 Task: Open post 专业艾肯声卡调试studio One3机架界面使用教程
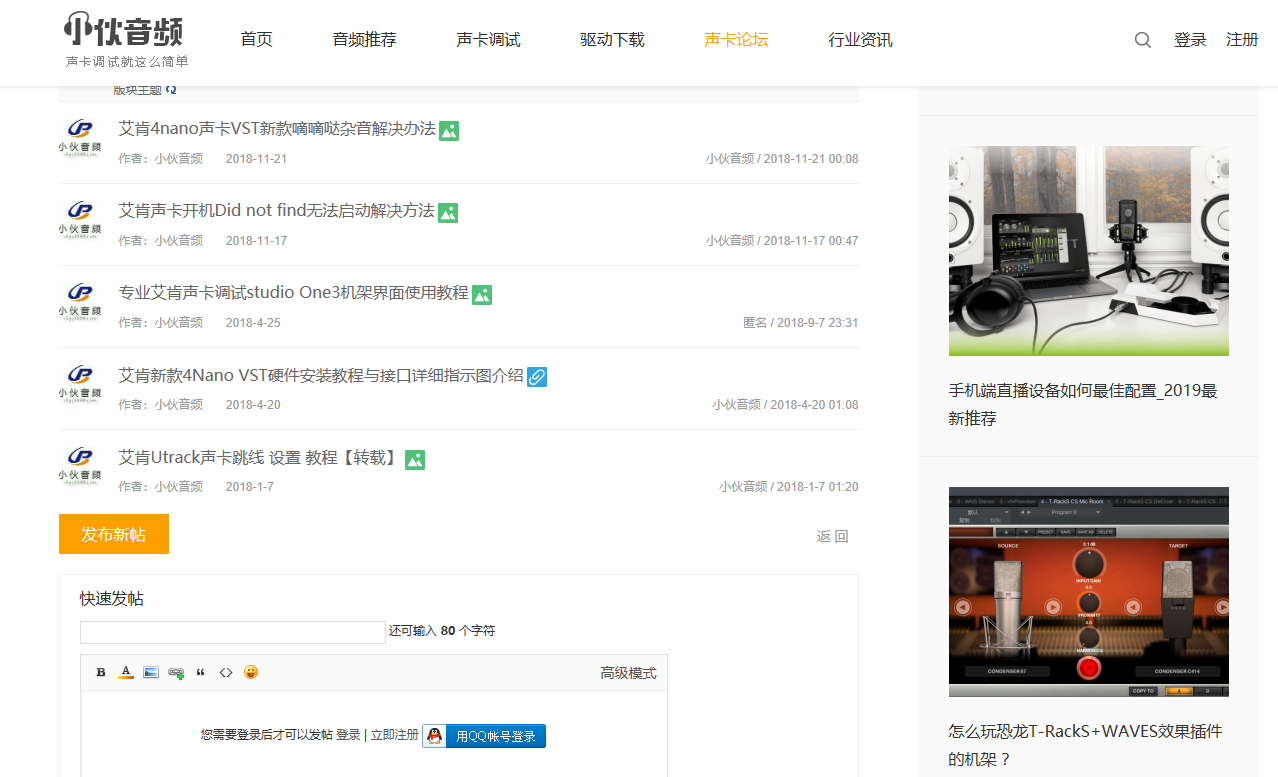(293, 293)
